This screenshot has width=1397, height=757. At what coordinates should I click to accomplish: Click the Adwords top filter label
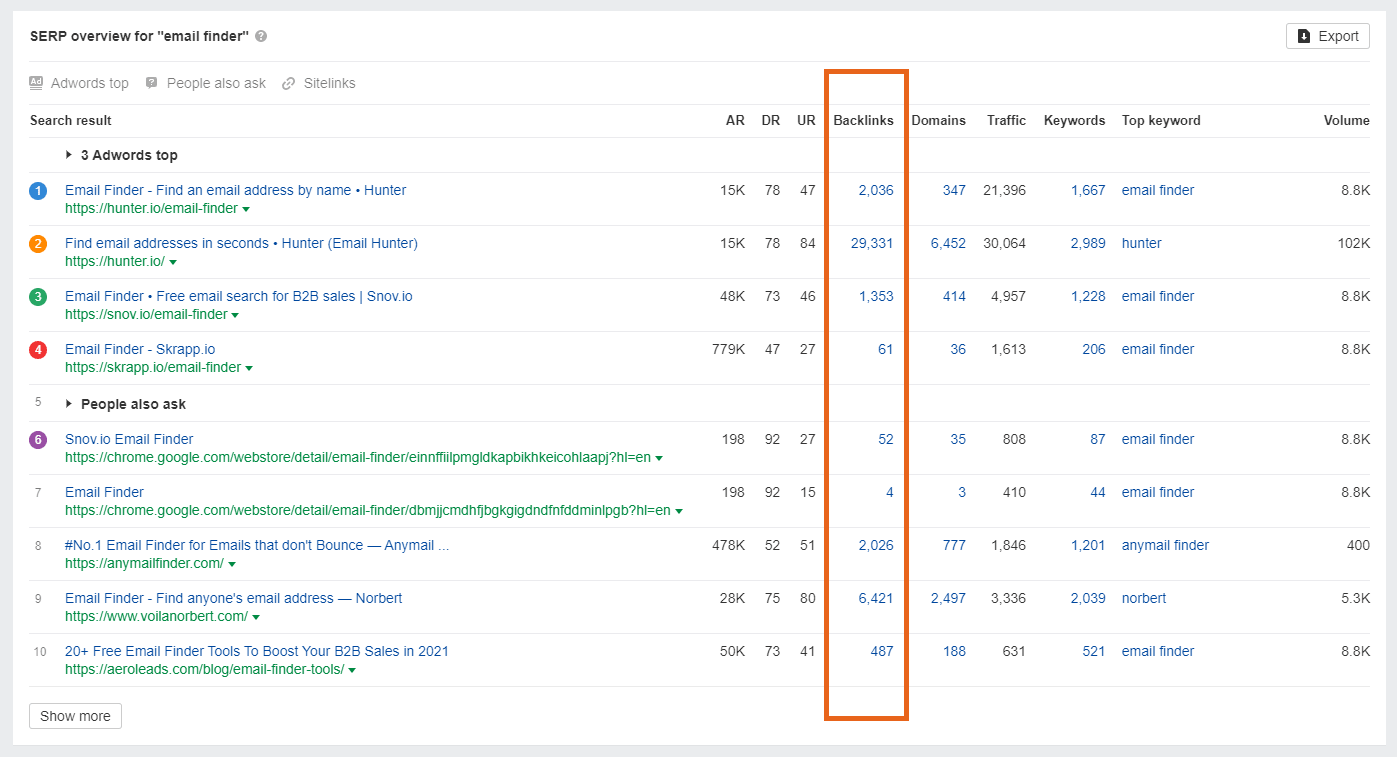coord(90,83)
